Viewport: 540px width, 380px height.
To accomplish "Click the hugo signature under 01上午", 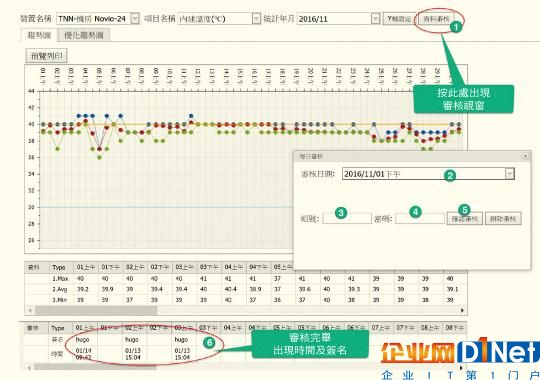I will point(83,340).
